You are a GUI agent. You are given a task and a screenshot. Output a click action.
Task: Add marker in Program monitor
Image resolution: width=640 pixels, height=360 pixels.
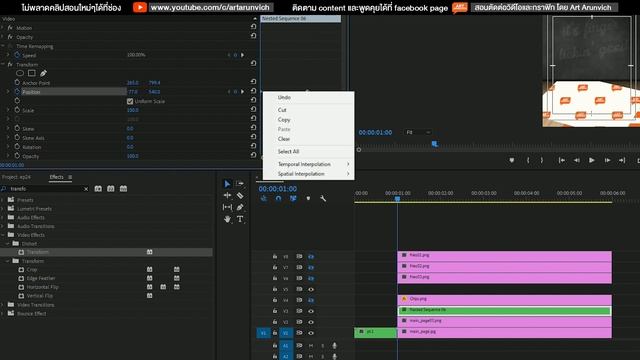coord(511,160)
